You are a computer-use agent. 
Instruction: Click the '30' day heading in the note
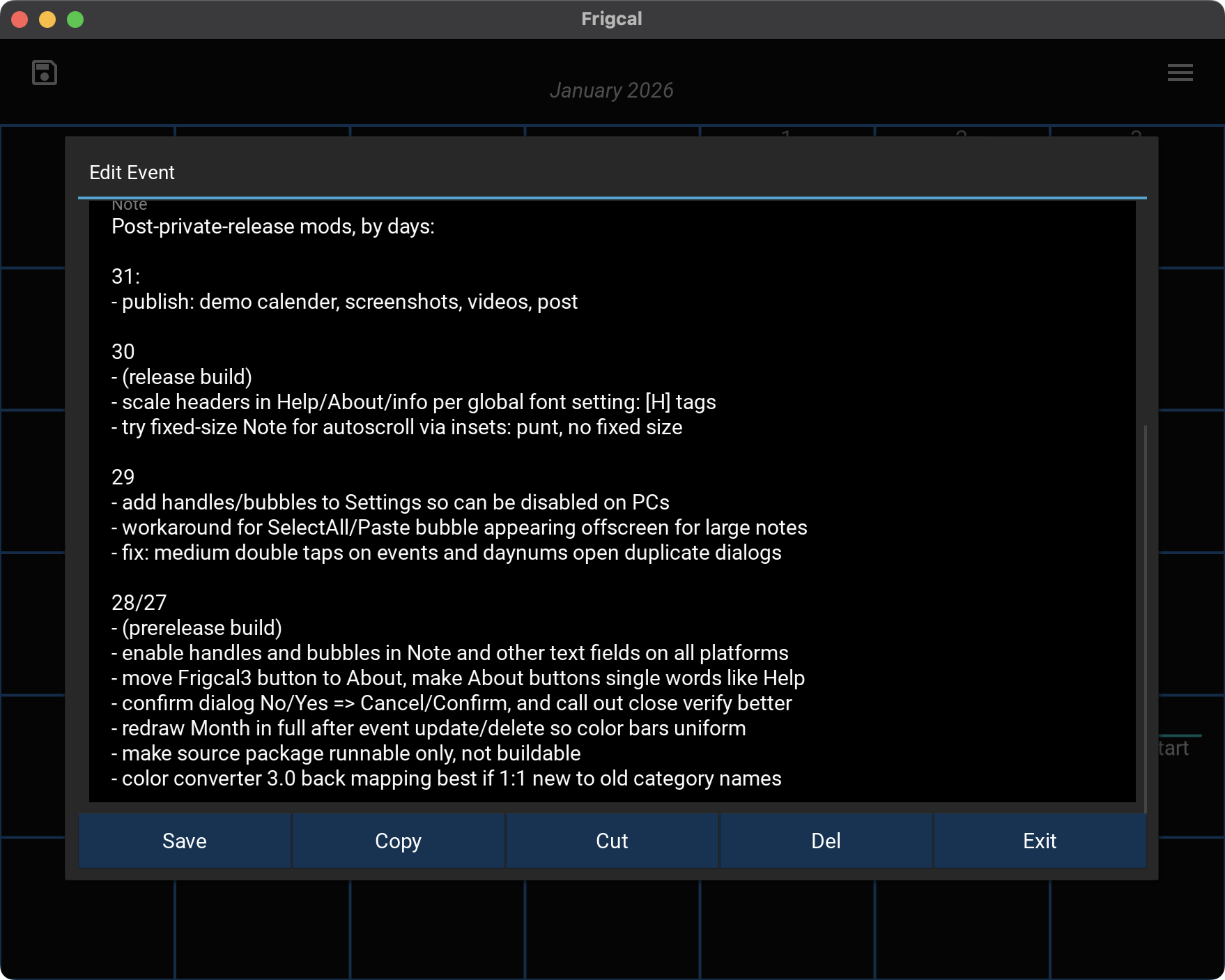(x=123, y=352)
